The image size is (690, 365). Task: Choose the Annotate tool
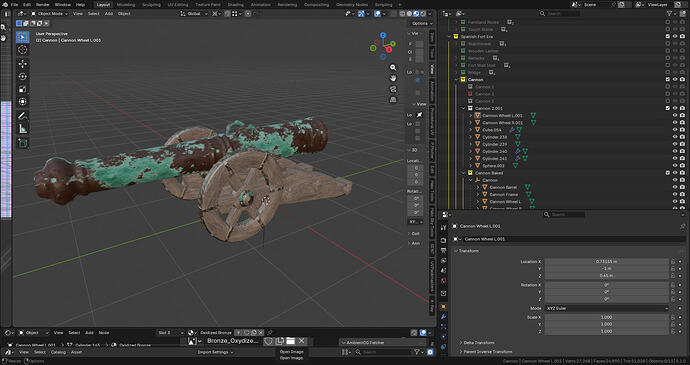click(22, 116)
